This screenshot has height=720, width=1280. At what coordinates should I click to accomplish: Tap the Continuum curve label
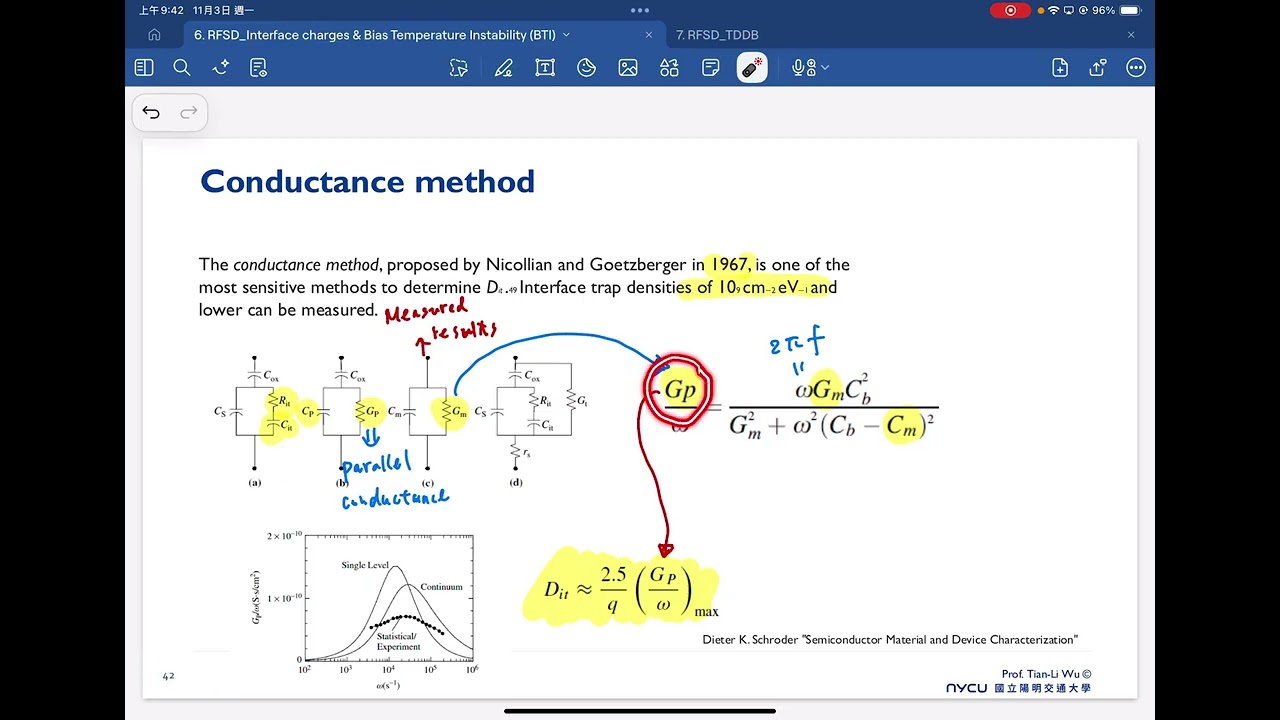(441, 587)
